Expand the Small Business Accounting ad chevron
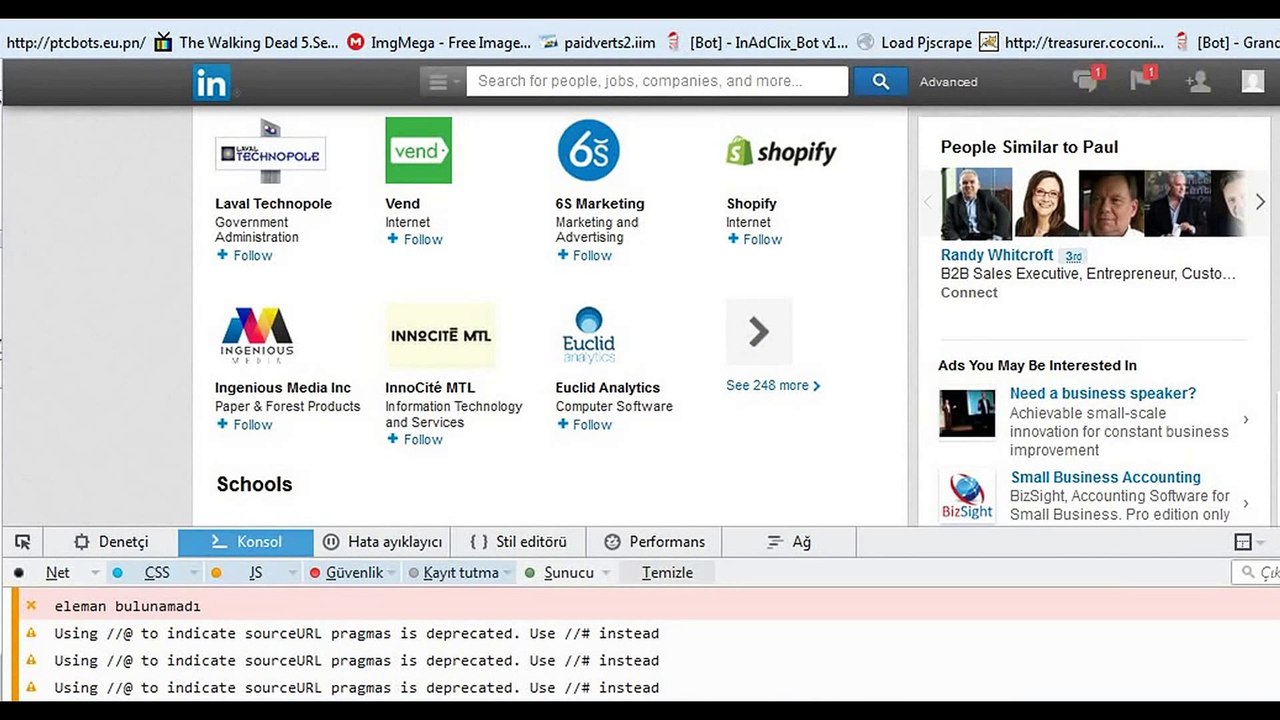1280x720 pixels. coord(1246,504)
